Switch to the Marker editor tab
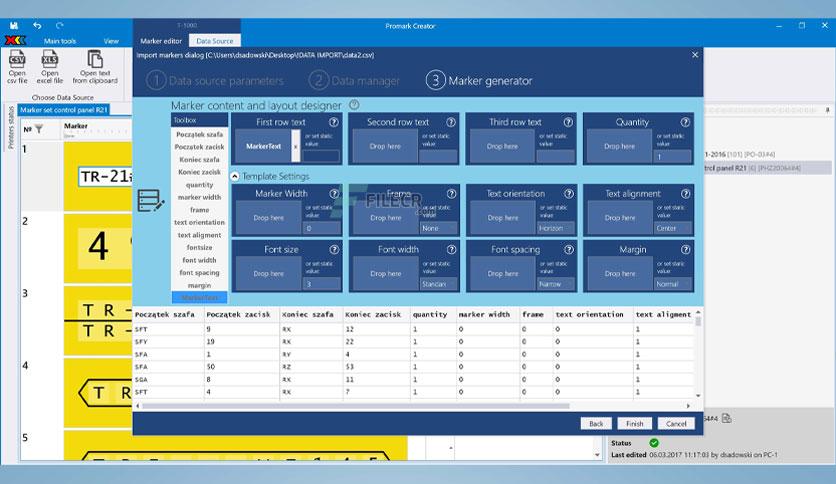836x484 pixels. pos(161,41)
